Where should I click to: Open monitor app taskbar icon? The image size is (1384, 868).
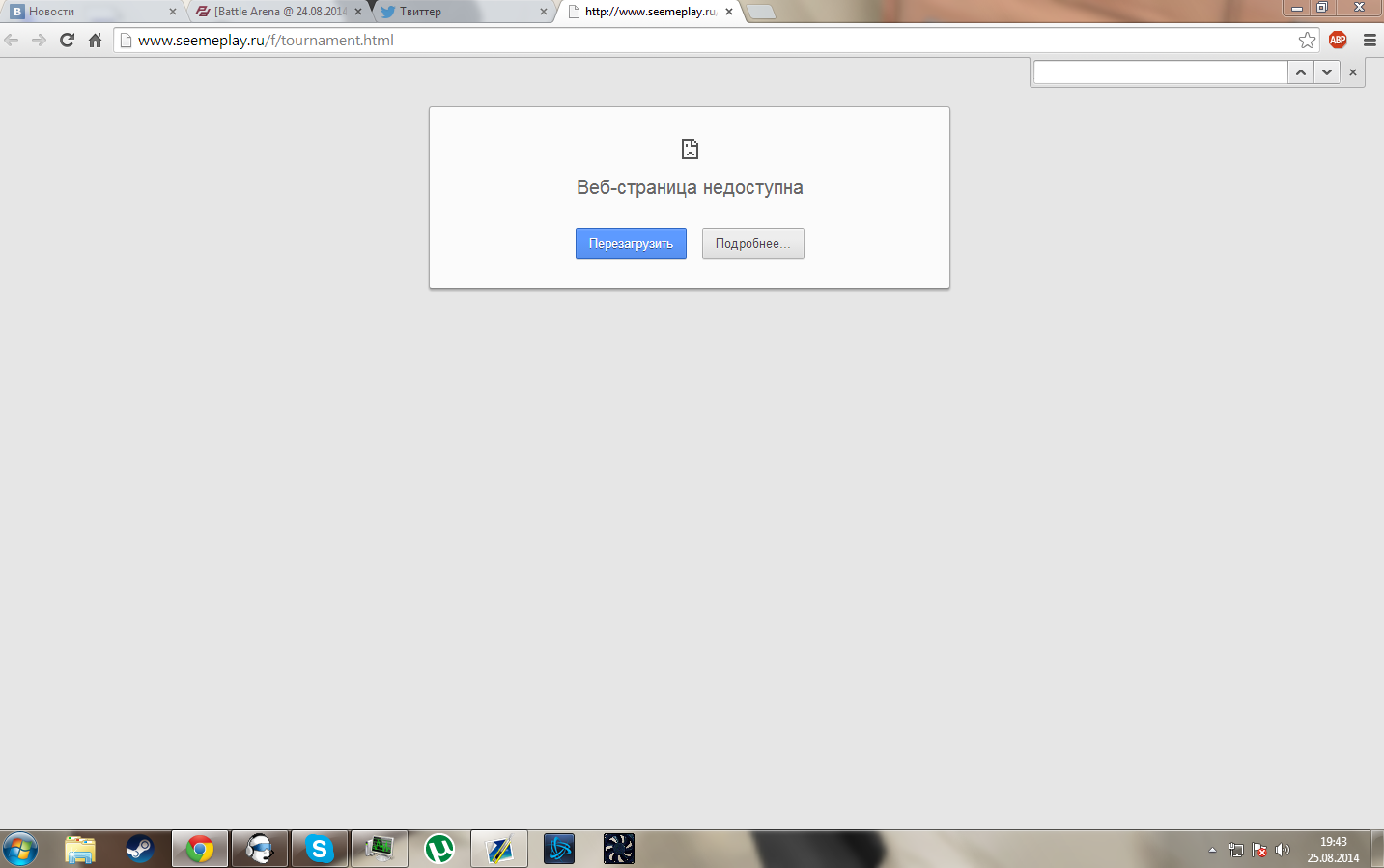coord(380,850)
